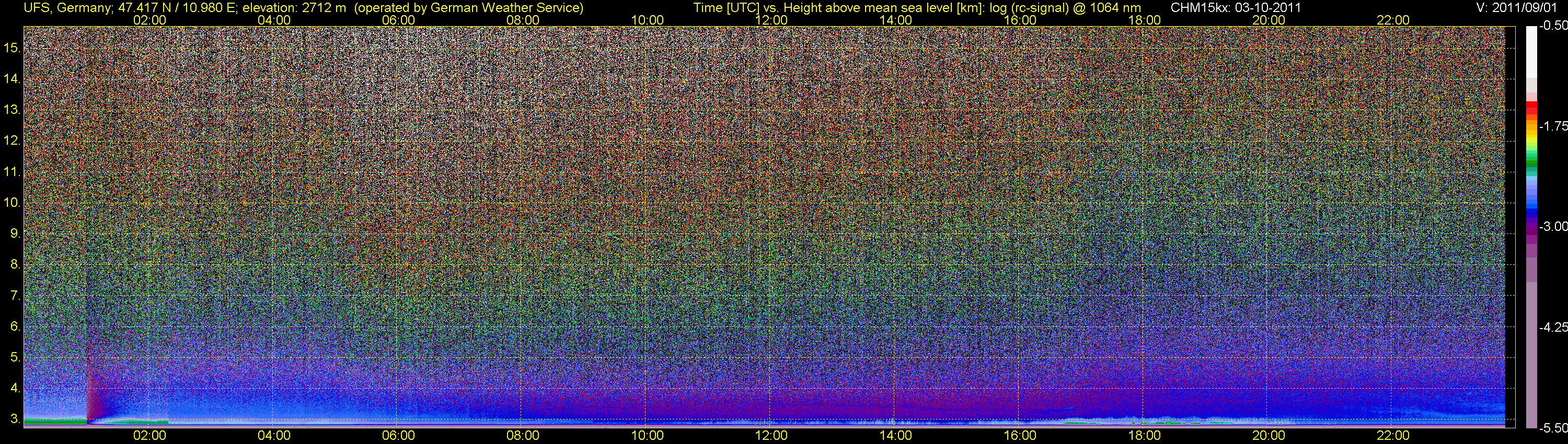Click the 08:00 label on the bottom time axis
The image size is (1568, 444).
[x=523, y=436]
